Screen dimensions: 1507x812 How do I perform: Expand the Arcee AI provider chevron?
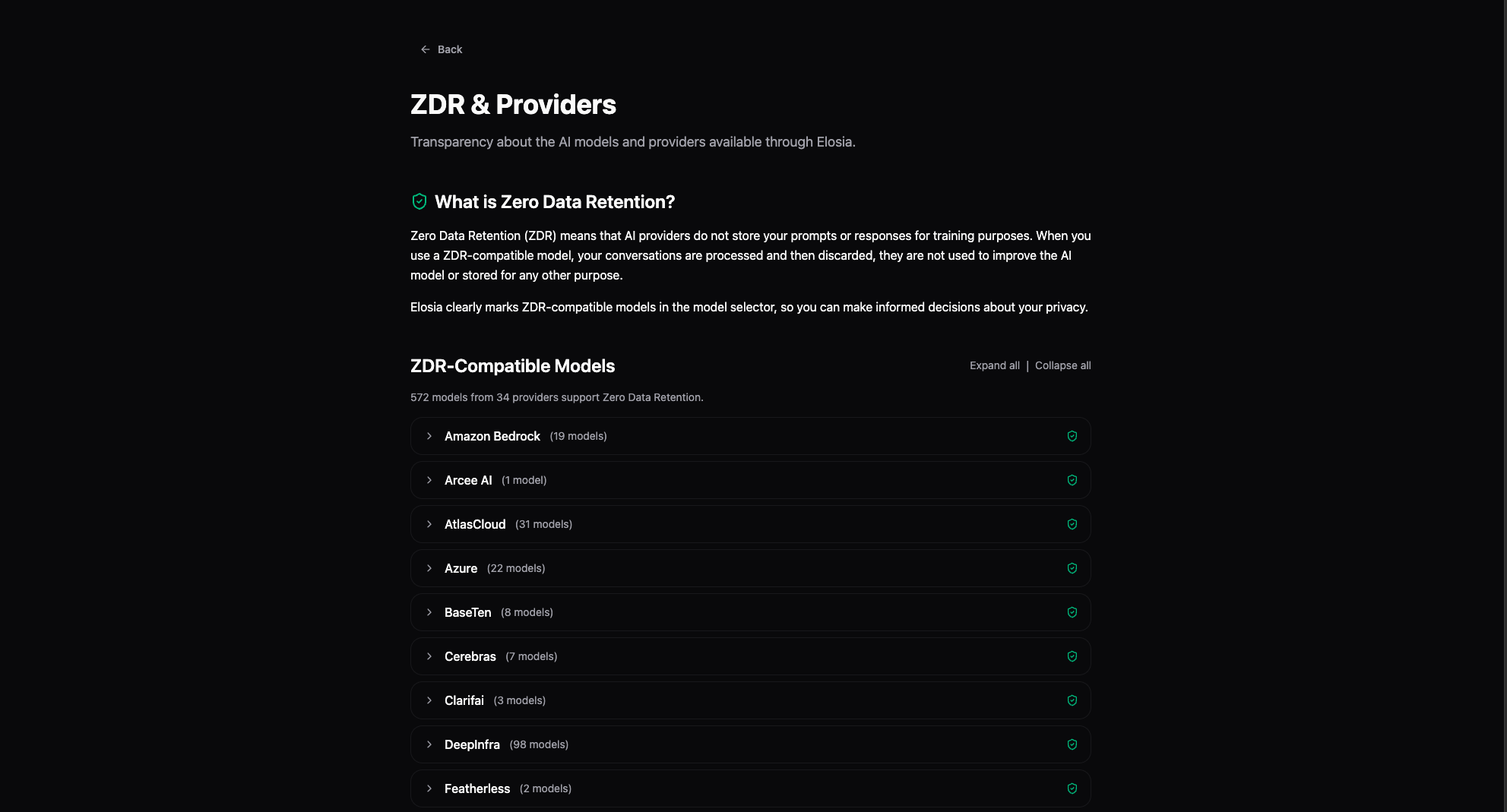pyautogui.click(x=429, y=480)
